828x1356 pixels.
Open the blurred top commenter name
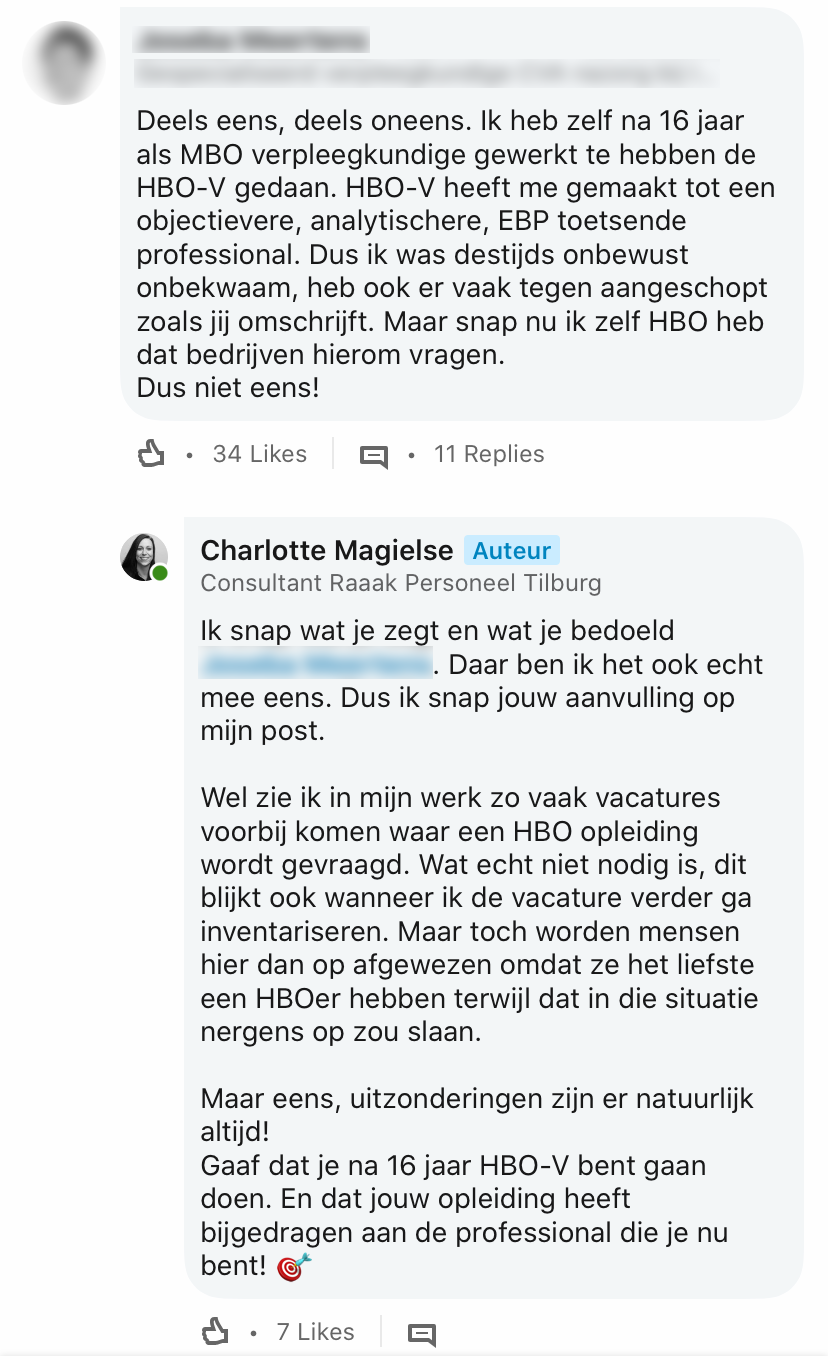click(252, 41)
